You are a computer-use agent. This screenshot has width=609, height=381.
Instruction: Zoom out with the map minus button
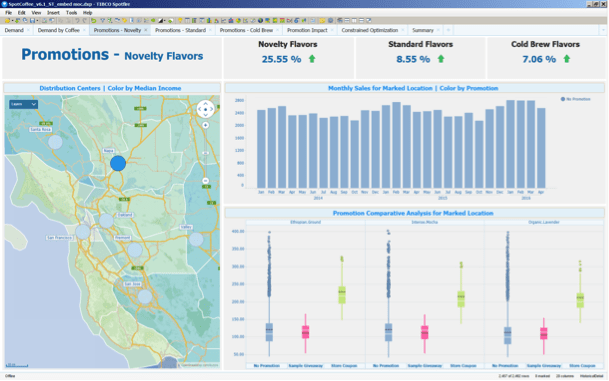[x=205, y=181]
